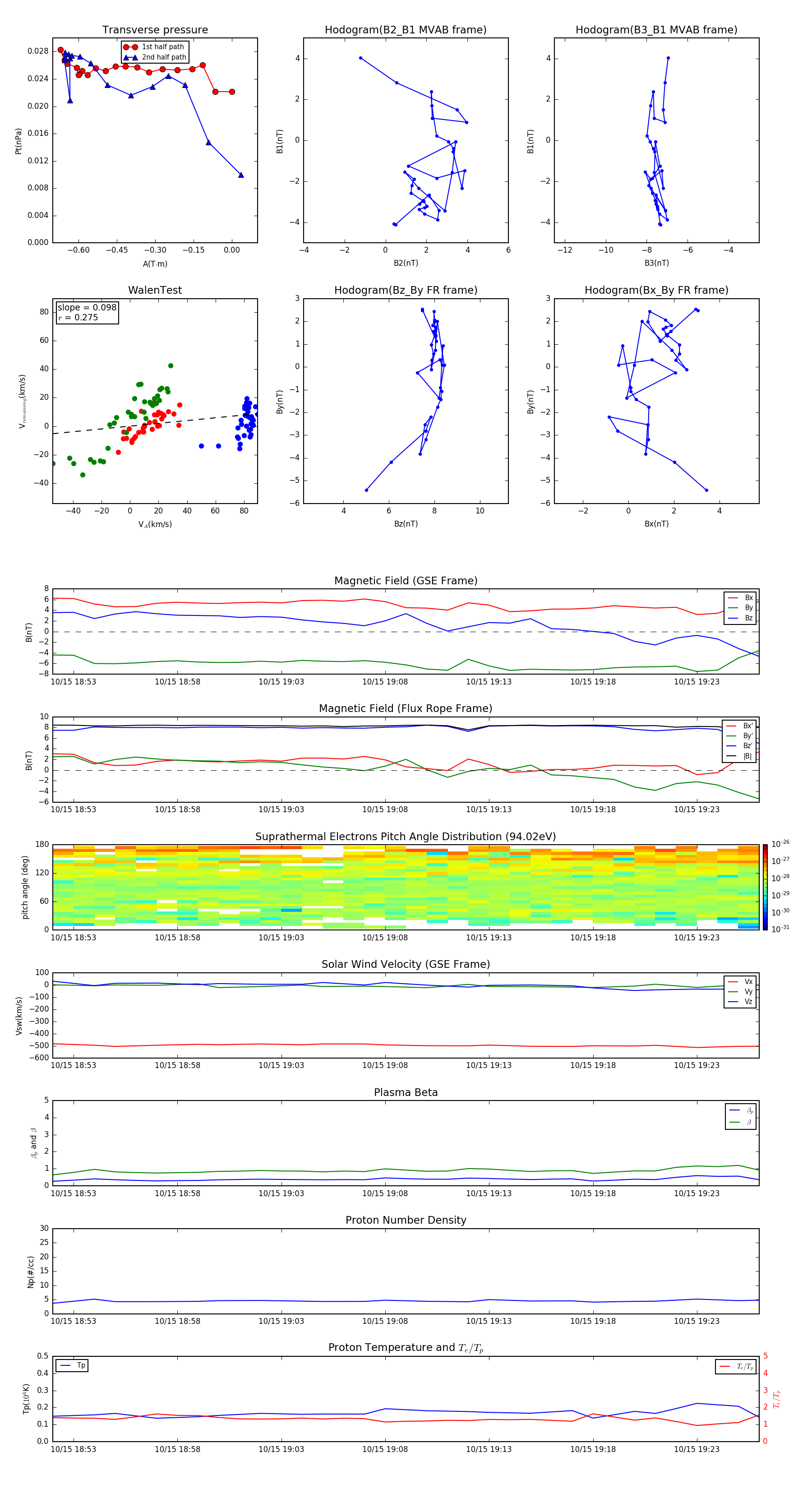Click the 'Vz' velocity legend entry
The width and height of the screenshot is (812, 1489).
pyautogui.click(x=740, y=1002)
